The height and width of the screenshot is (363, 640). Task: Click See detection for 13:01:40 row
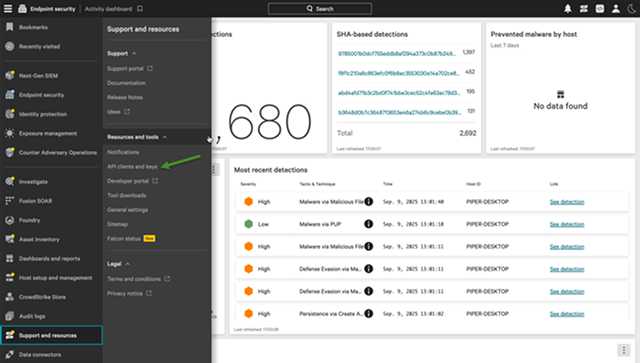pyautogui.click(x=567, y=202)
